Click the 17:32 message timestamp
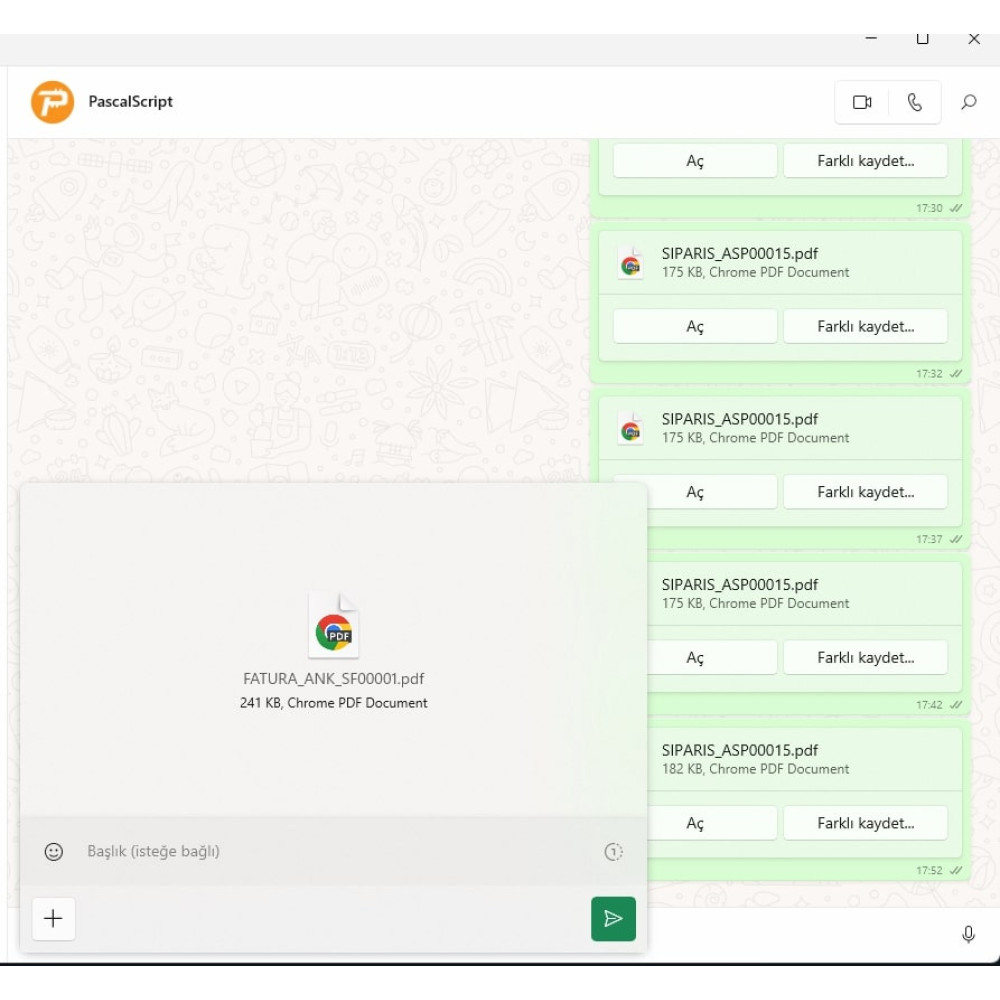The width and height of the screenshot is (1000, 1000). pos(930,373)
